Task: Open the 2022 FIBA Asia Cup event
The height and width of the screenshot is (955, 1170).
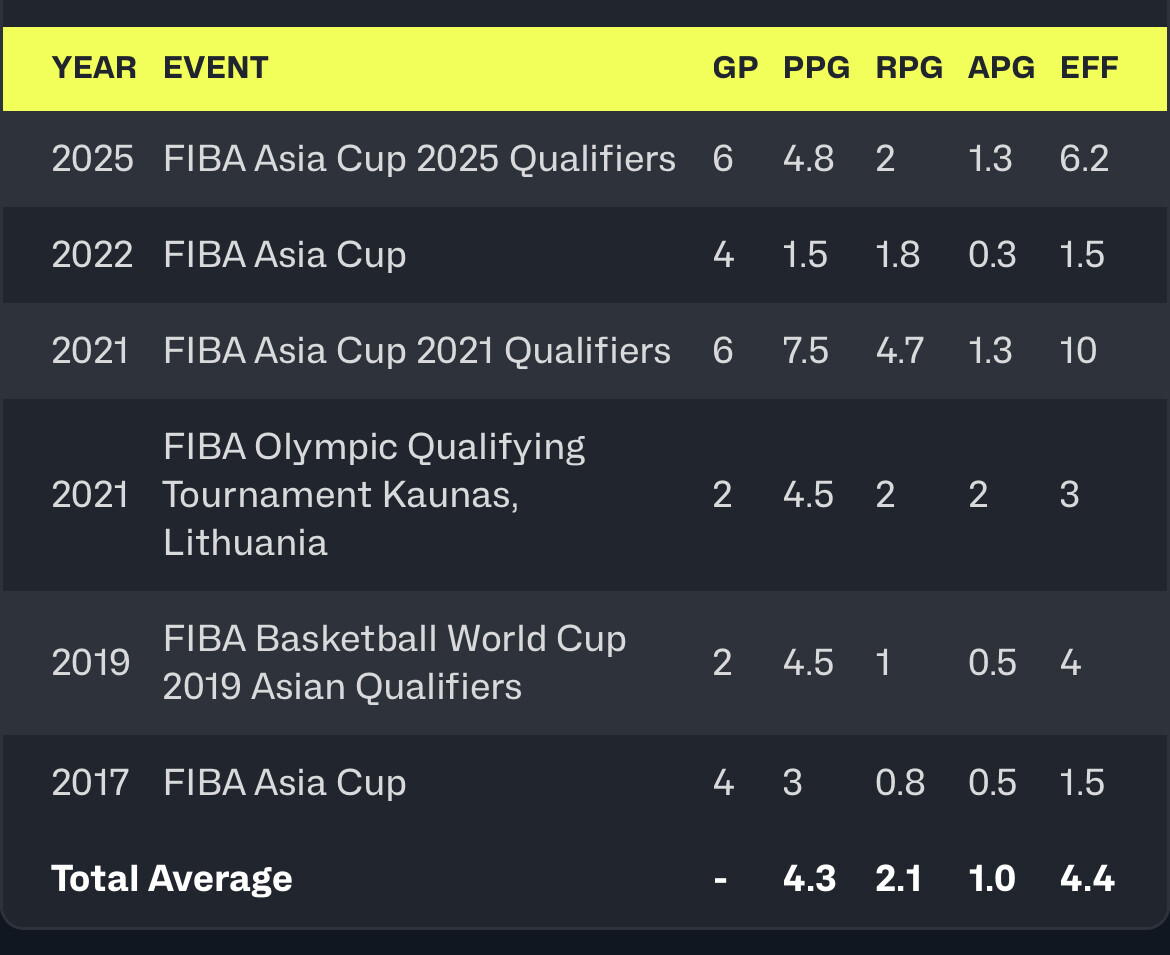Action: coord(285,255)
